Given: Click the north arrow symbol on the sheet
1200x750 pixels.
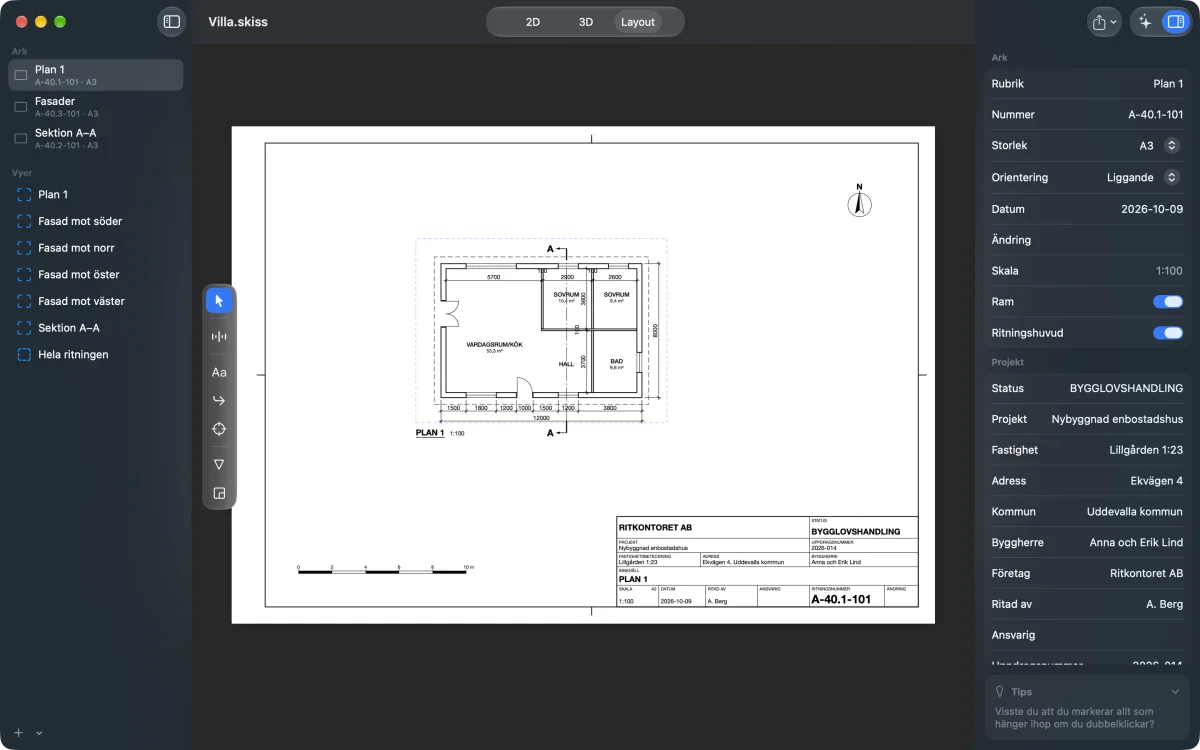Looking at the screenshot, I should (x=859, y=201).
